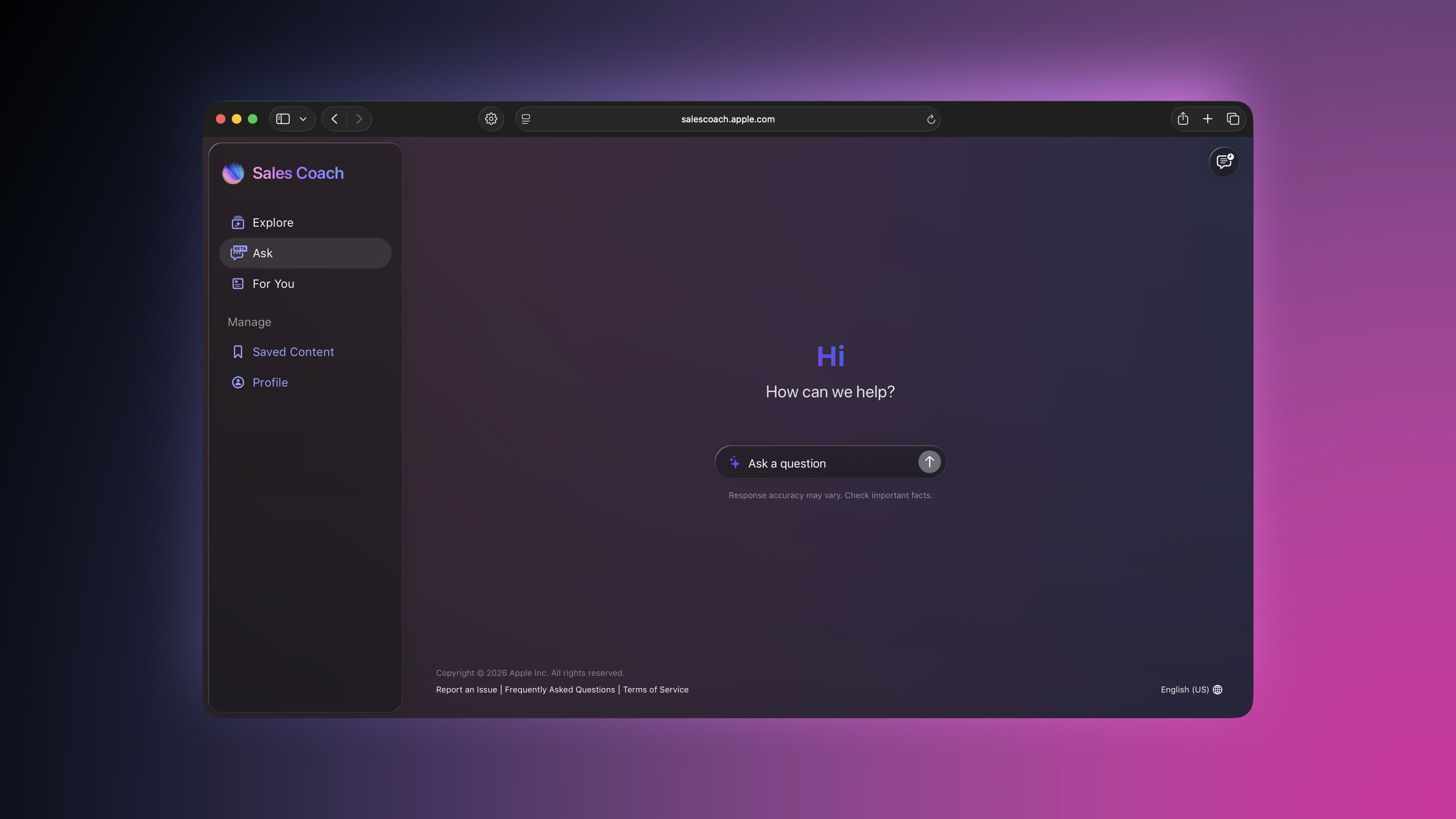This screenshot has width=1456, height=819.
Task: Open the Profile page
Action: (270, 382)
